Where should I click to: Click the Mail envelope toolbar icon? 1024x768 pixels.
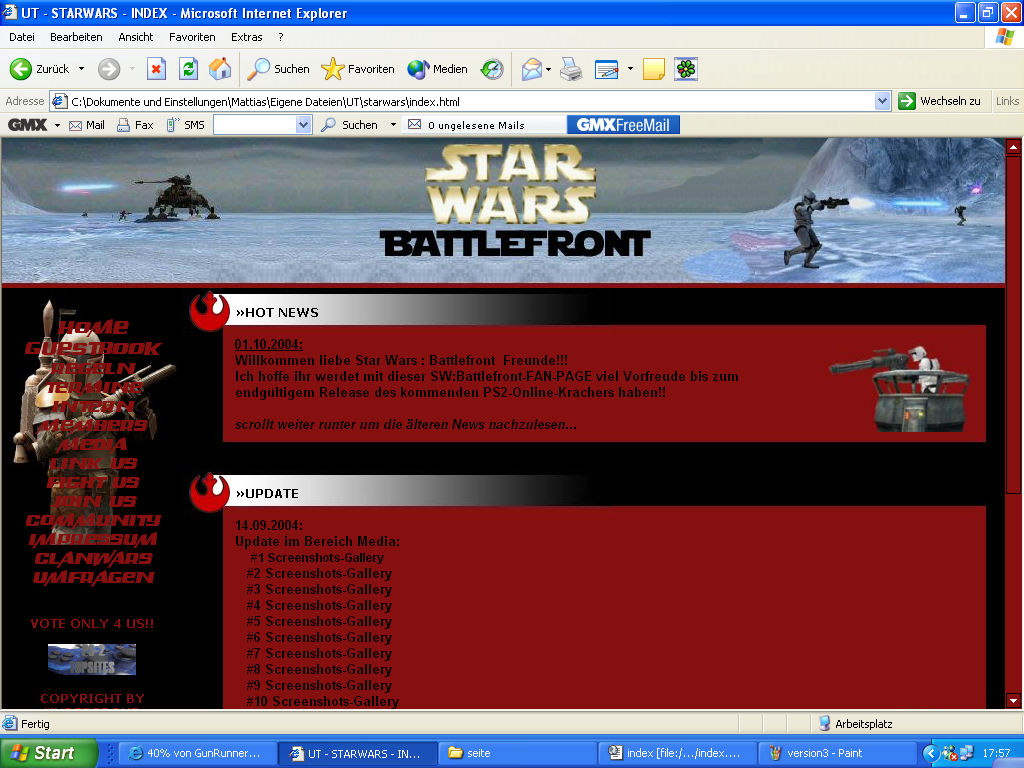coord(532,69)
